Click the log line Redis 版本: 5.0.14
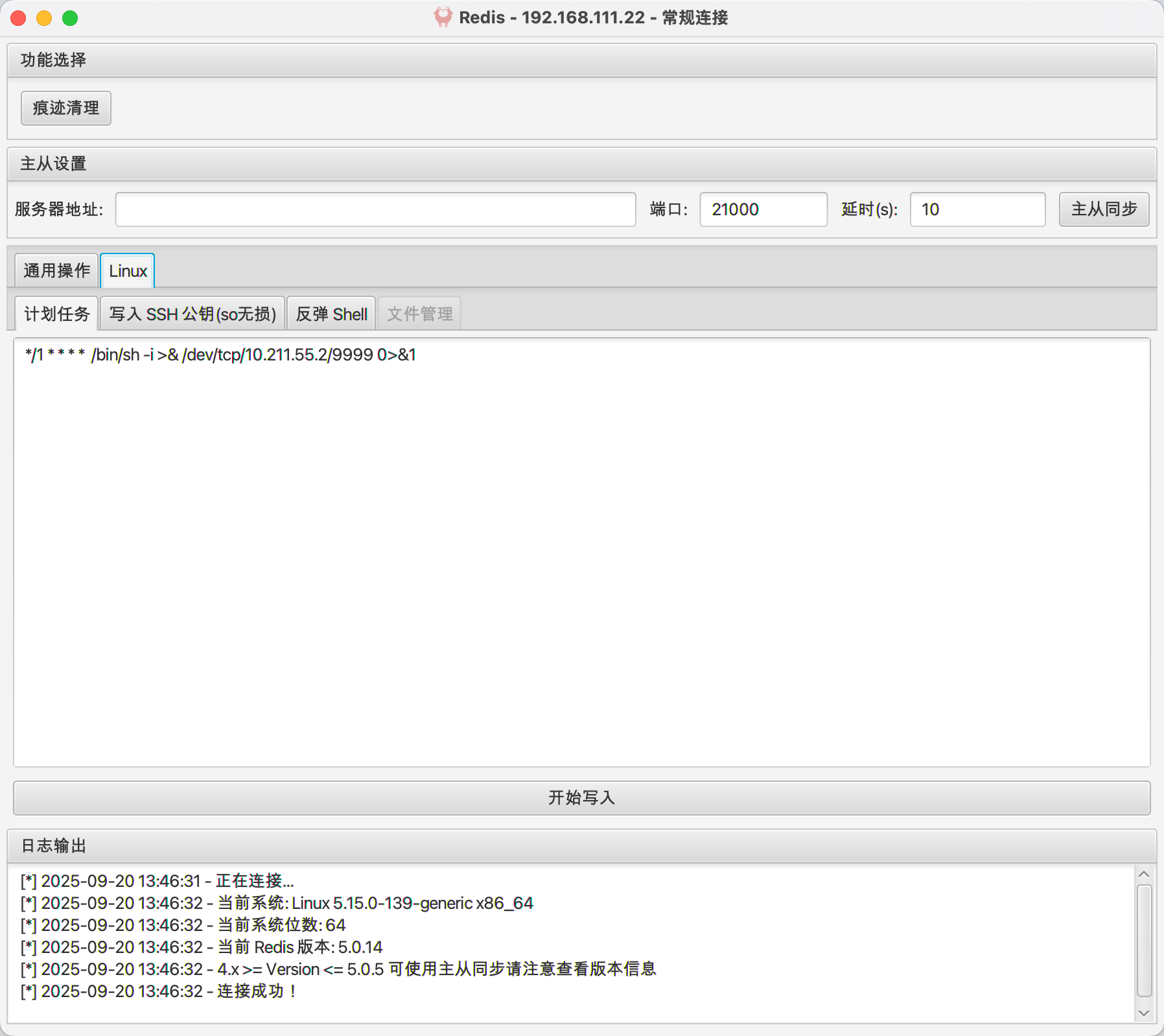Viewport: 1164px width, 1036px height. point(202,947)
